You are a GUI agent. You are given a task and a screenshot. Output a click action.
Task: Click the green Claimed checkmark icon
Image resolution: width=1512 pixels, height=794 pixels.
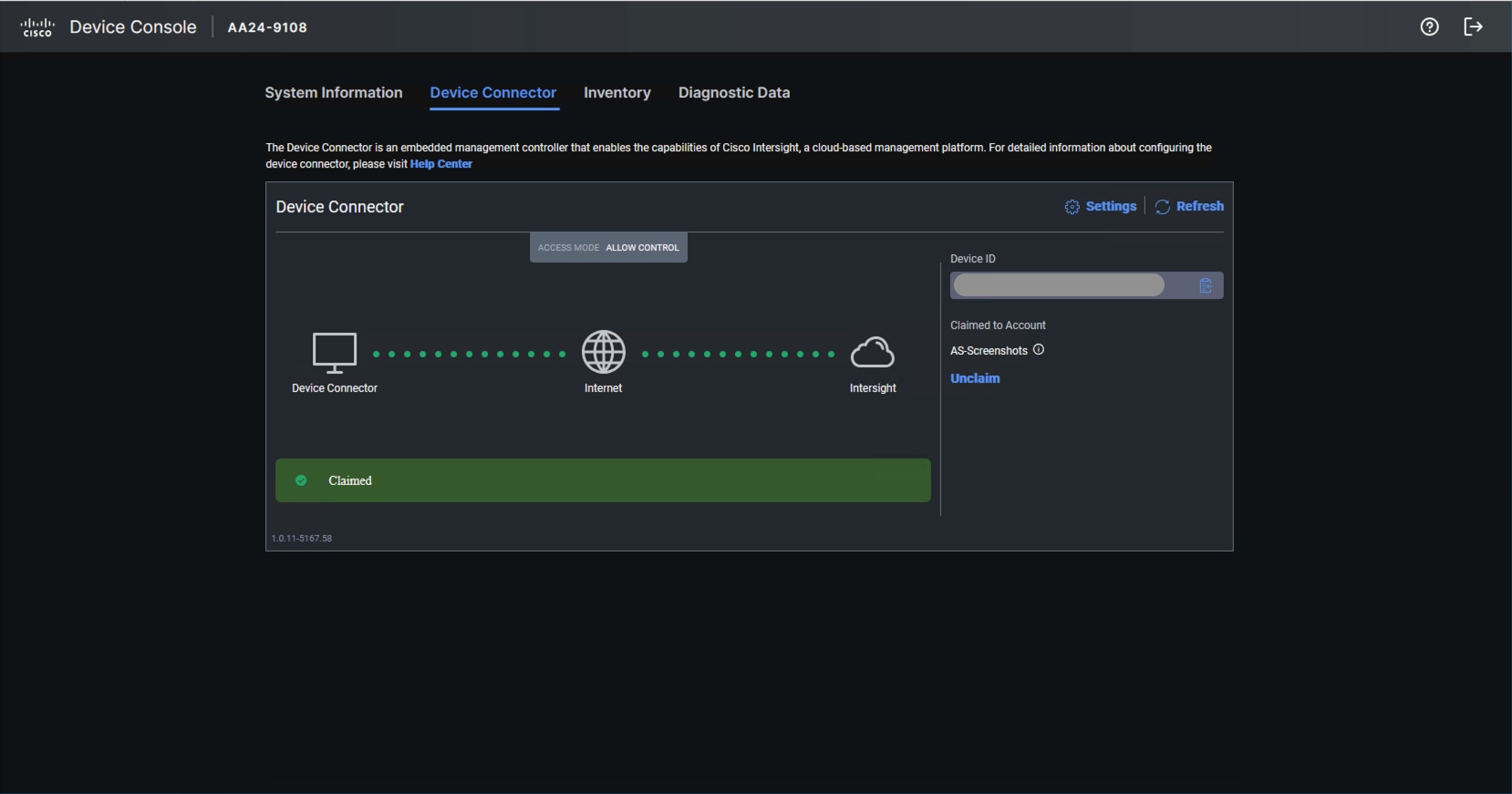coord(301,480)
